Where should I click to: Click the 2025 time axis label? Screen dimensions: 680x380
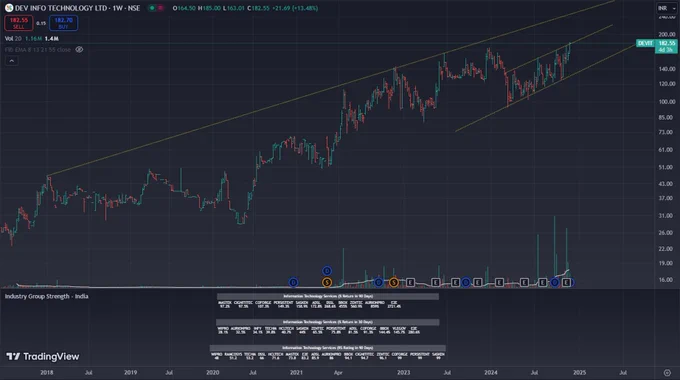point(579,373)
